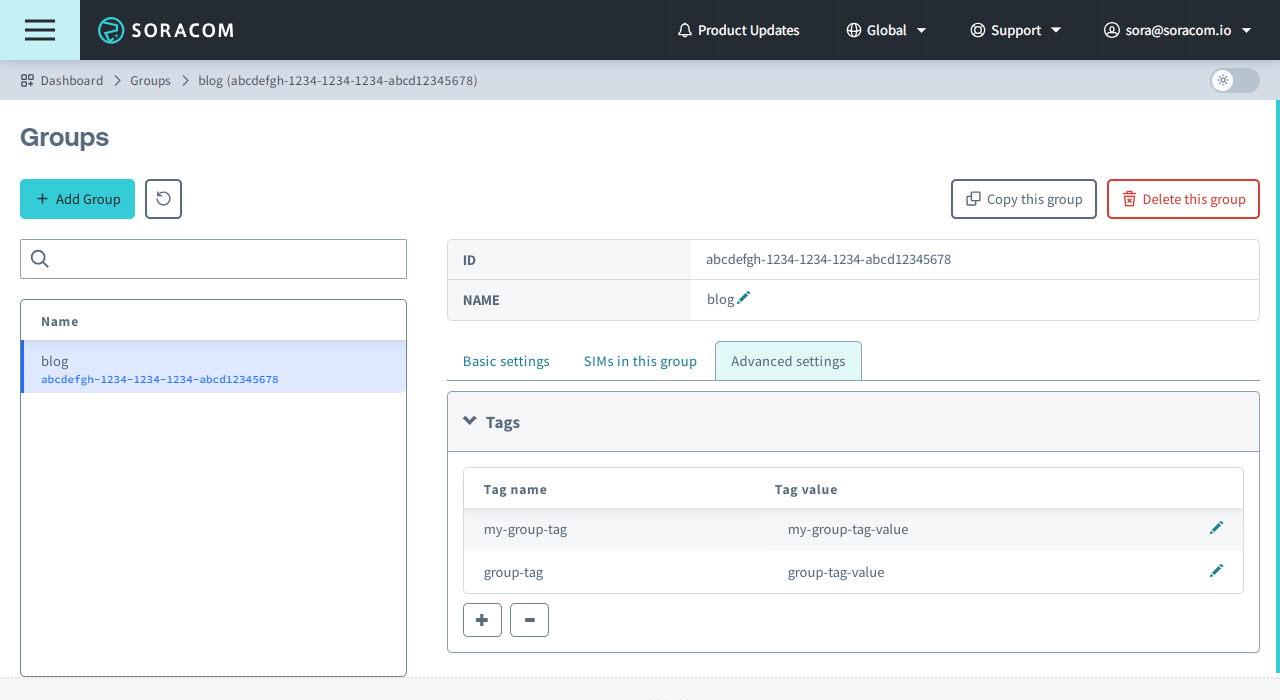Open the SIMs in this group tab
This screenshot has width=1280, height=700.
click(x=640, y=361)
